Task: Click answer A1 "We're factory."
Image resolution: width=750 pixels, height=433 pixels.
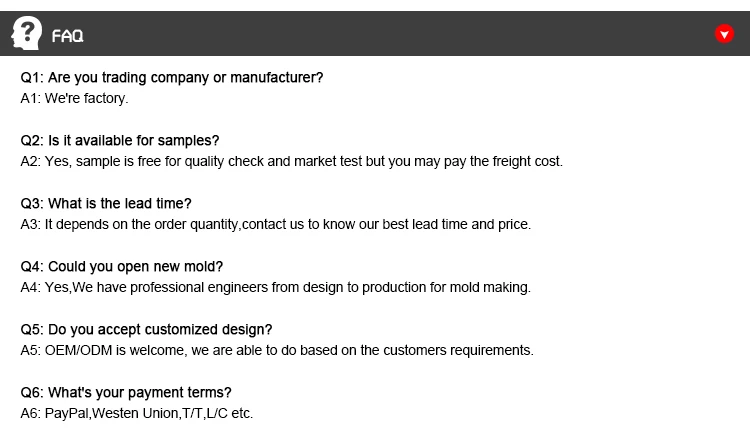Action: [75, 99]
